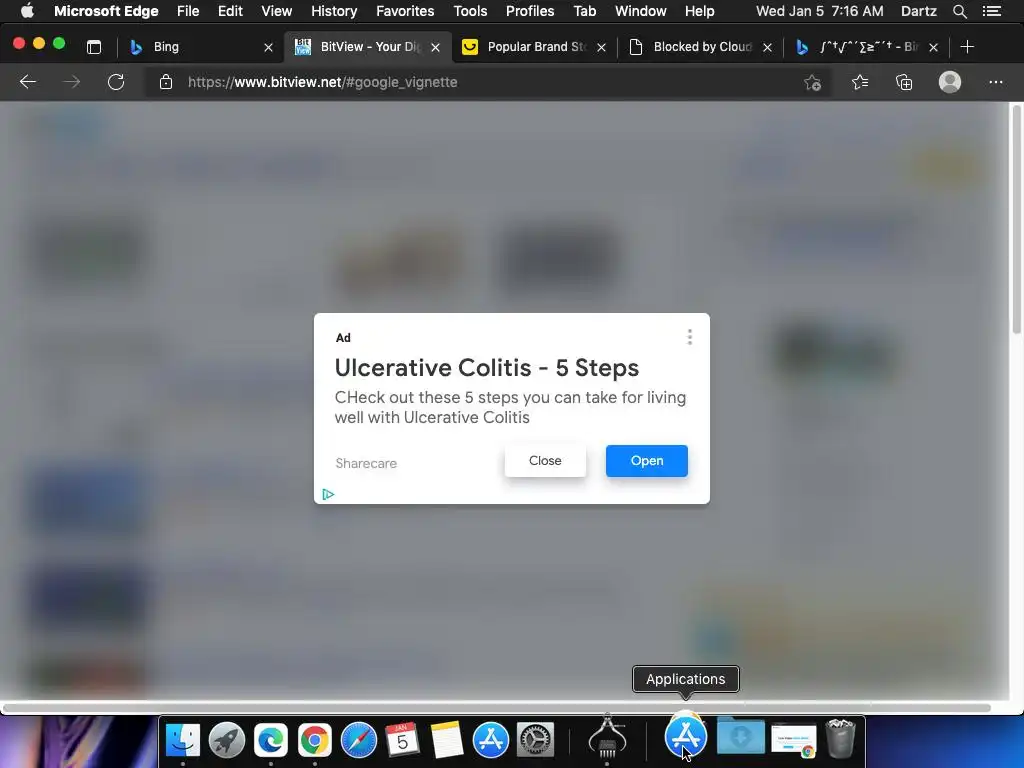Open Control Center list icon in the menu bar
Image resolution: width=1024 pixels, height=768 pixels.
tap(992, 11)
